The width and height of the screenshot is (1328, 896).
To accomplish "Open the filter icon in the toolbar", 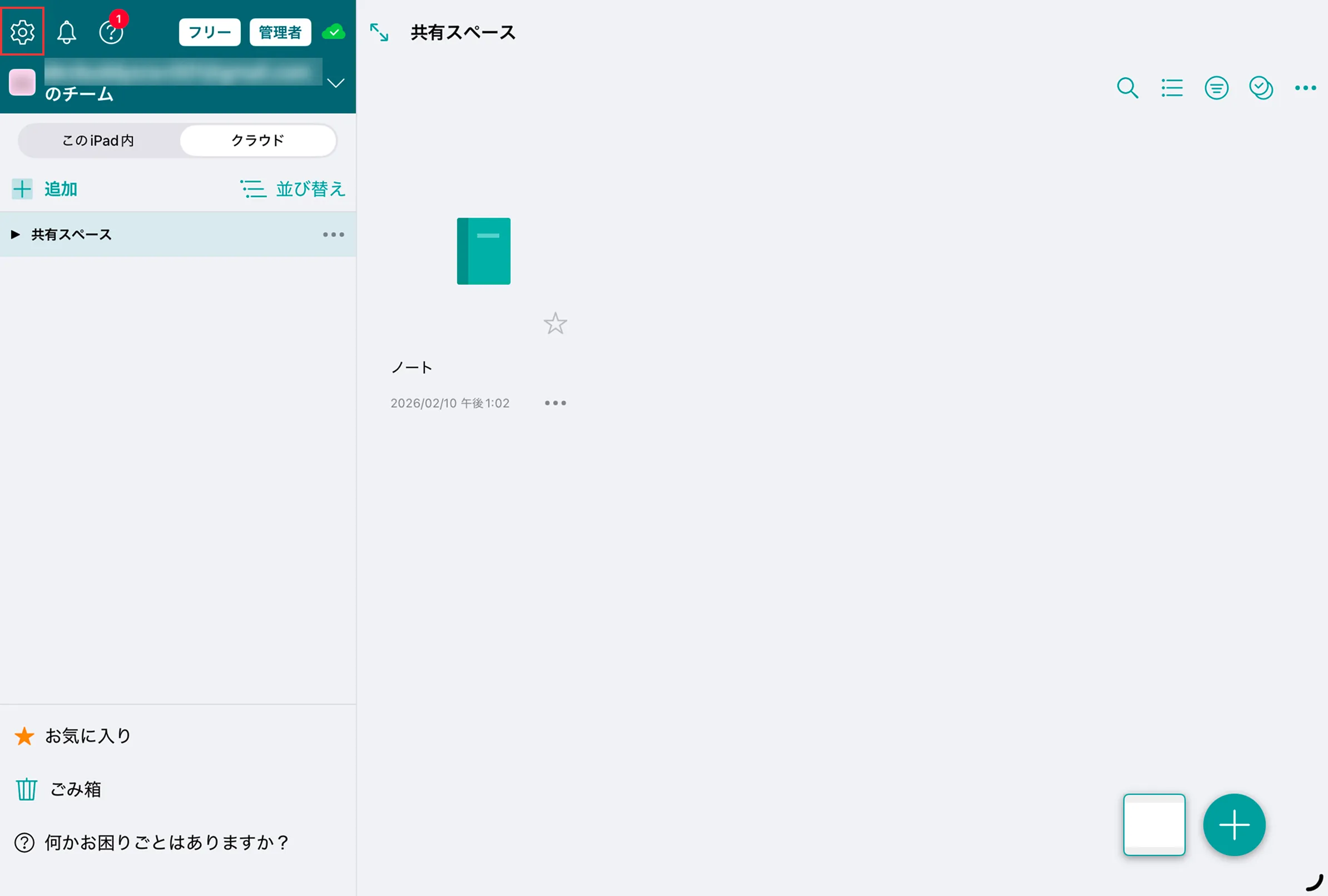I will click(1217, 88).
